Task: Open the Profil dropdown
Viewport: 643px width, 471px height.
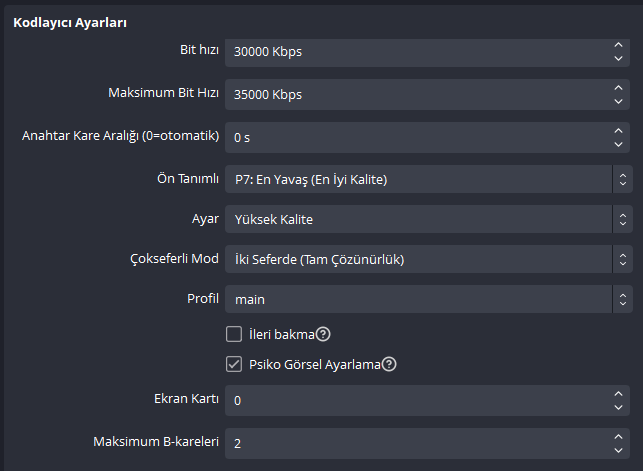Action: pos(428,299)
